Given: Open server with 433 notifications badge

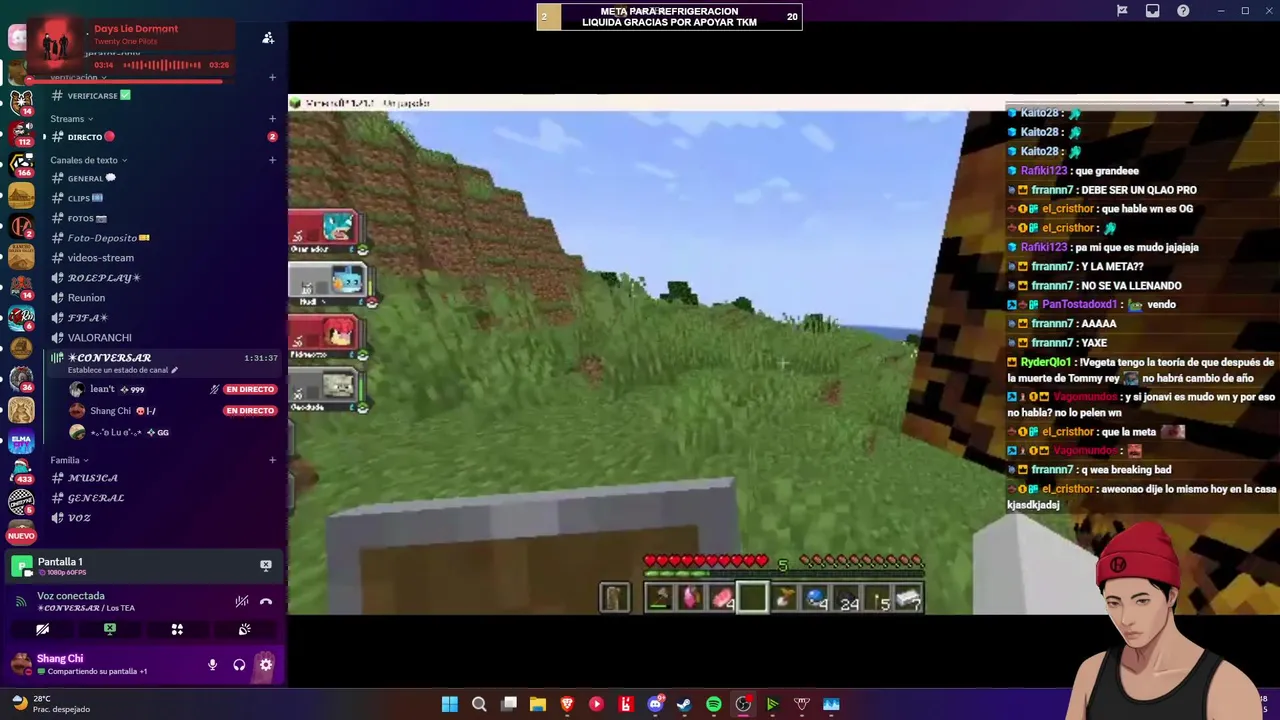Looking at the screenshot, I should click(21, 470).
